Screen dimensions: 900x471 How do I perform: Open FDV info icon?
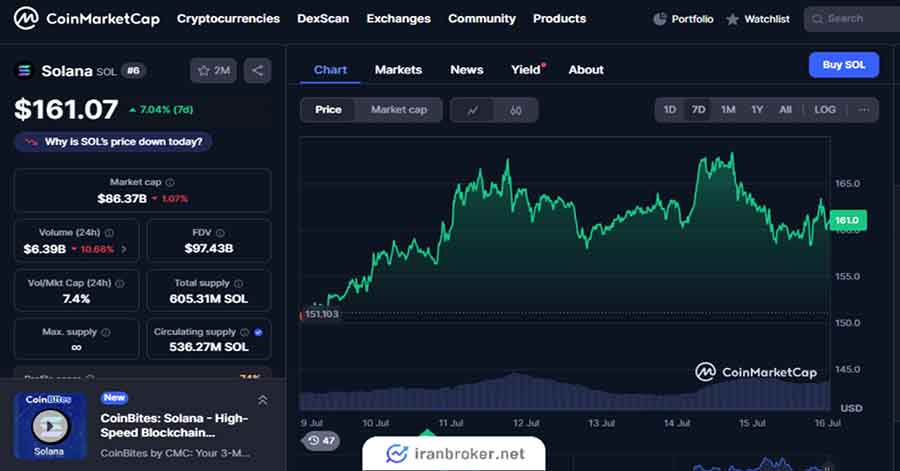tap(220, 233)
